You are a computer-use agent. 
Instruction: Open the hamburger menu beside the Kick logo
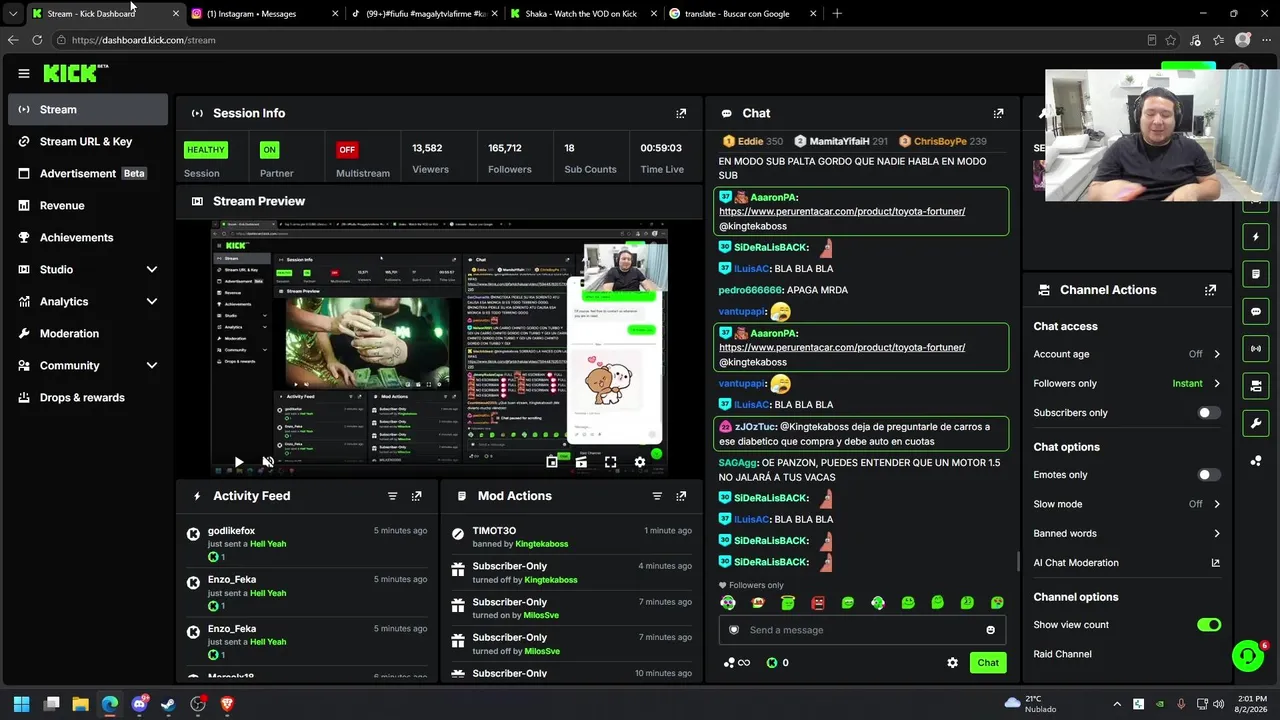(24, 73)
